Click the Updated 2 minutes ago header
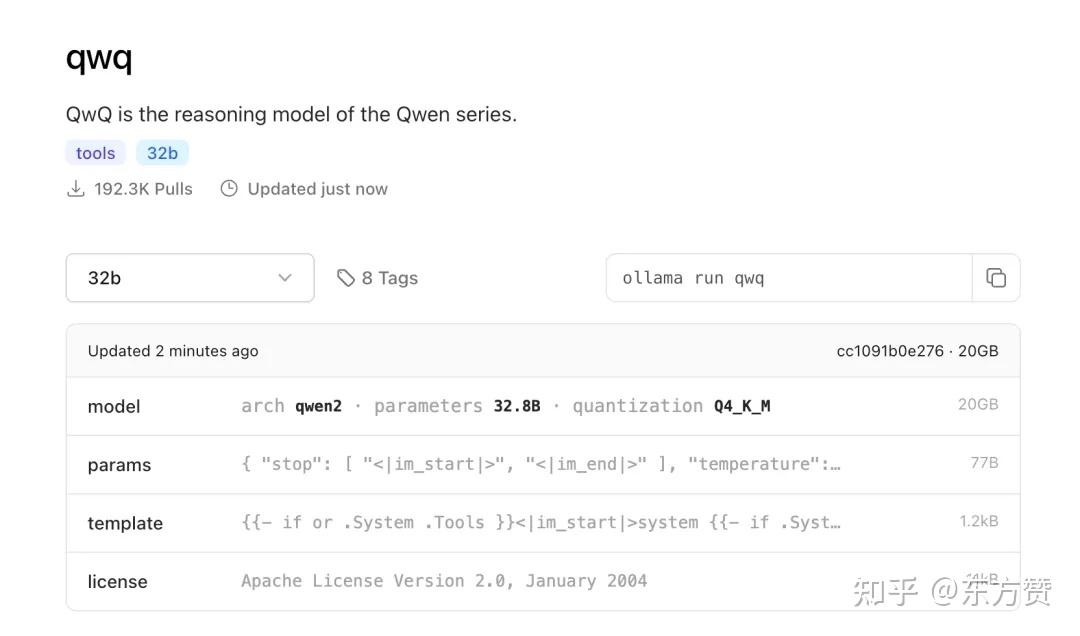Image resolution: width=1080 pixels, height=636 pixels. coord(173,351)
